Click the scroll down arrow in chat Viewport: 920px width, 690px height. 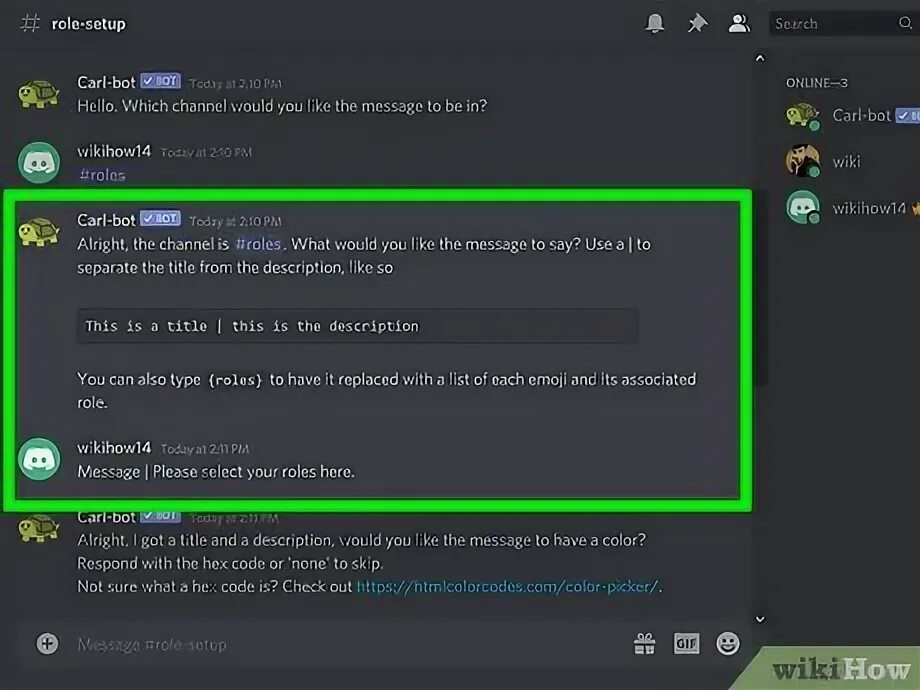point(760,619)
